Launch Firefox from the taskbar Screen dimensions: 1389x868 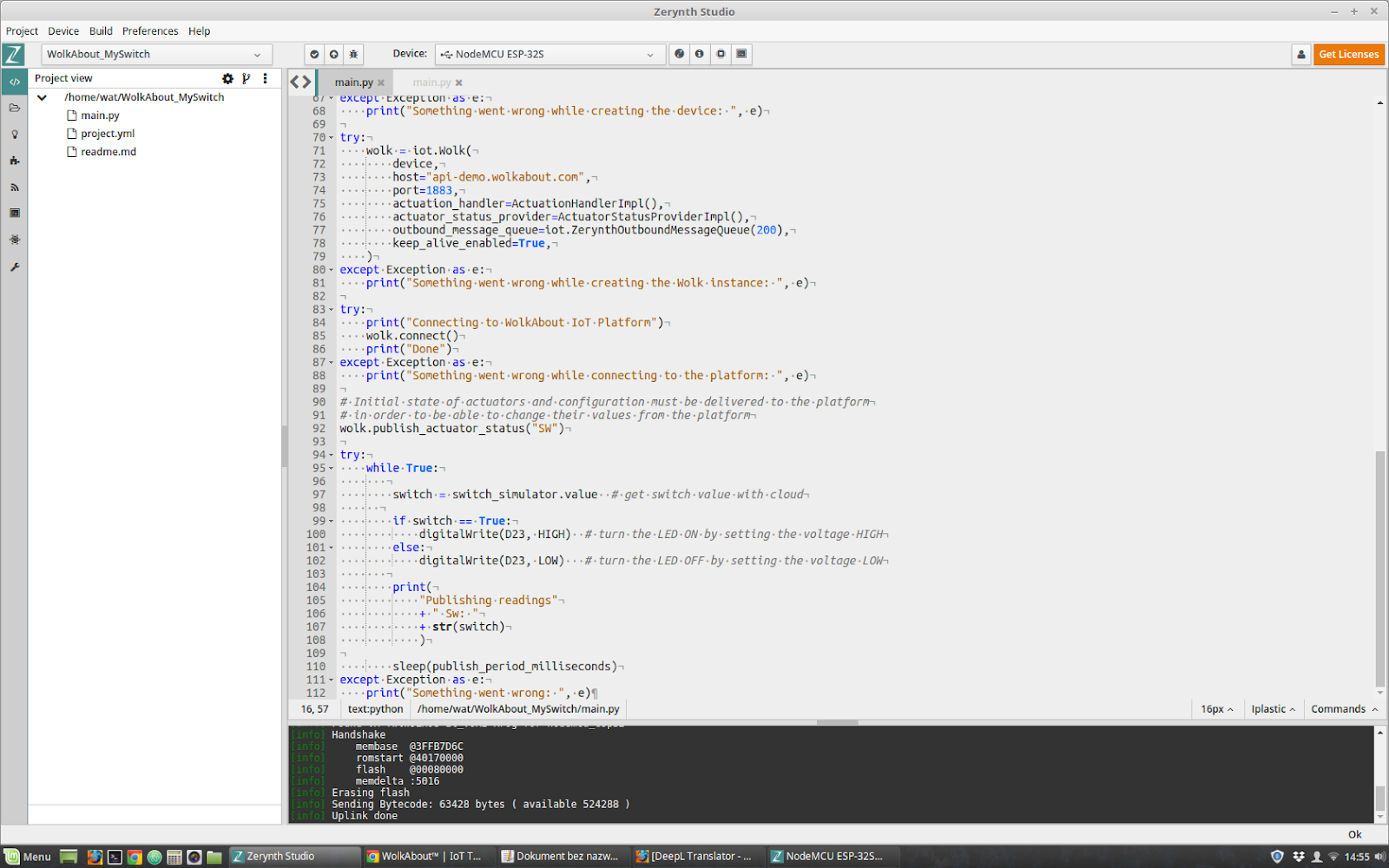pyautogui.click(x=95, y=857)
